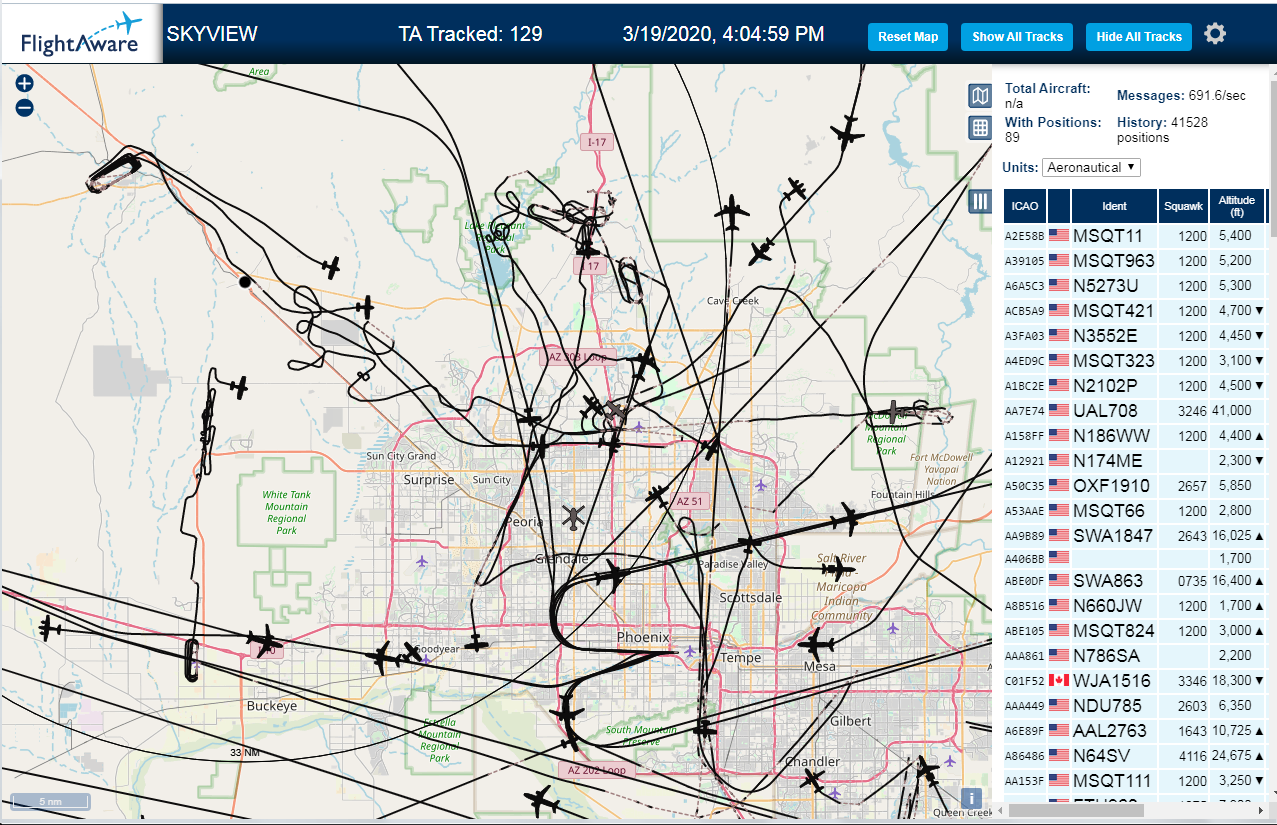1277x825 pixels.
Task: Select the SWA863 aircraft row
Action: (x=1135, y=581)
